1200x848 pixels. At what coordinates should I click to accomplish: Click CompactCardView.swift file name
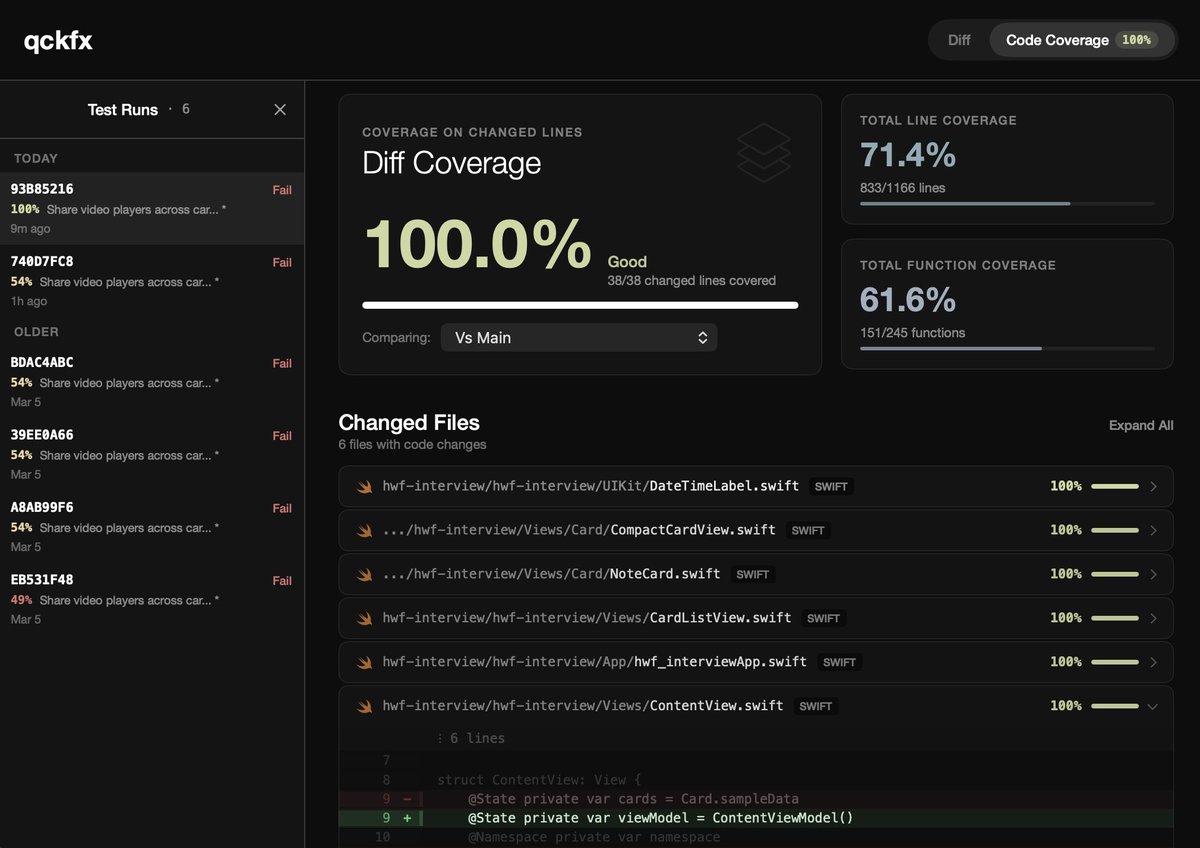pos(693,530)
